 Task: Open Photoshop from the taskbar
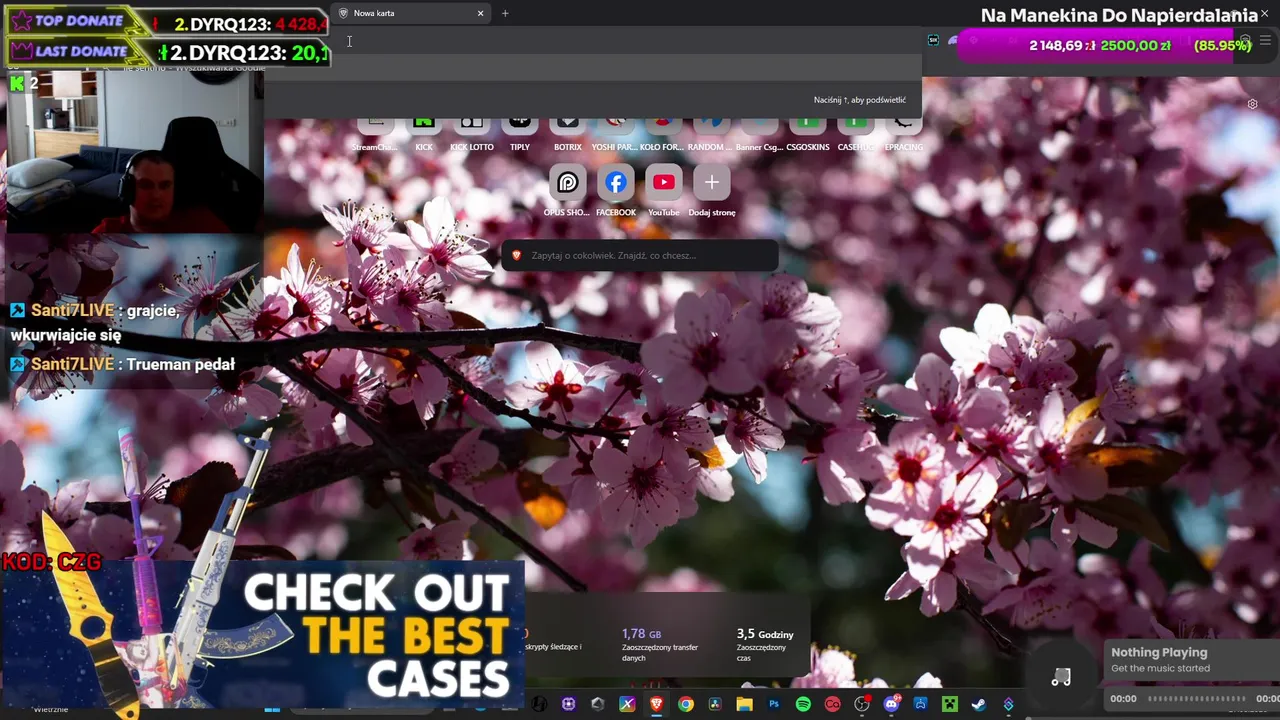[774, 704]
